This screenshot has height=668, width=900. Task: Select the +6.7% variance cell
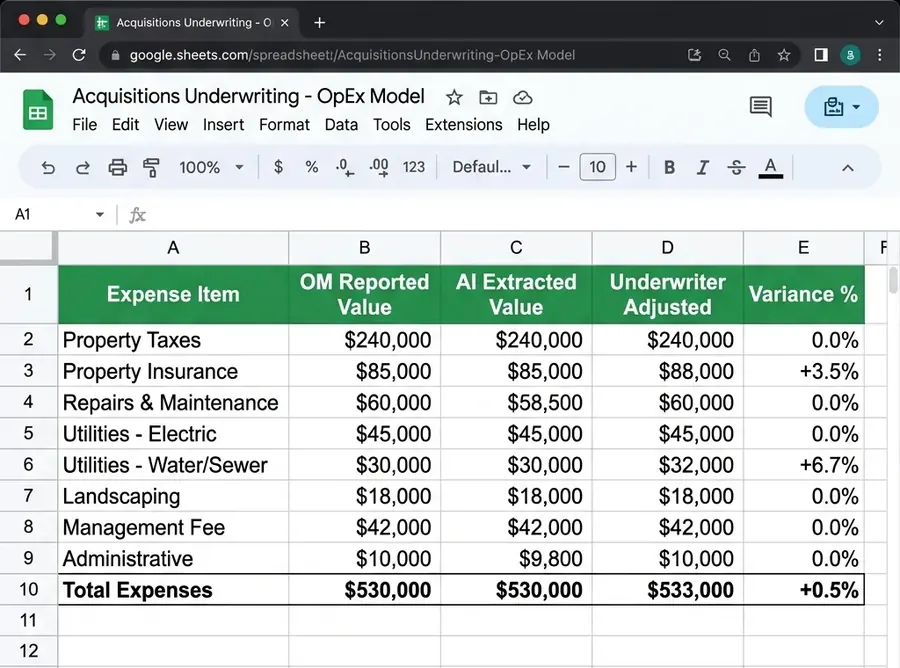coord(804,465)
